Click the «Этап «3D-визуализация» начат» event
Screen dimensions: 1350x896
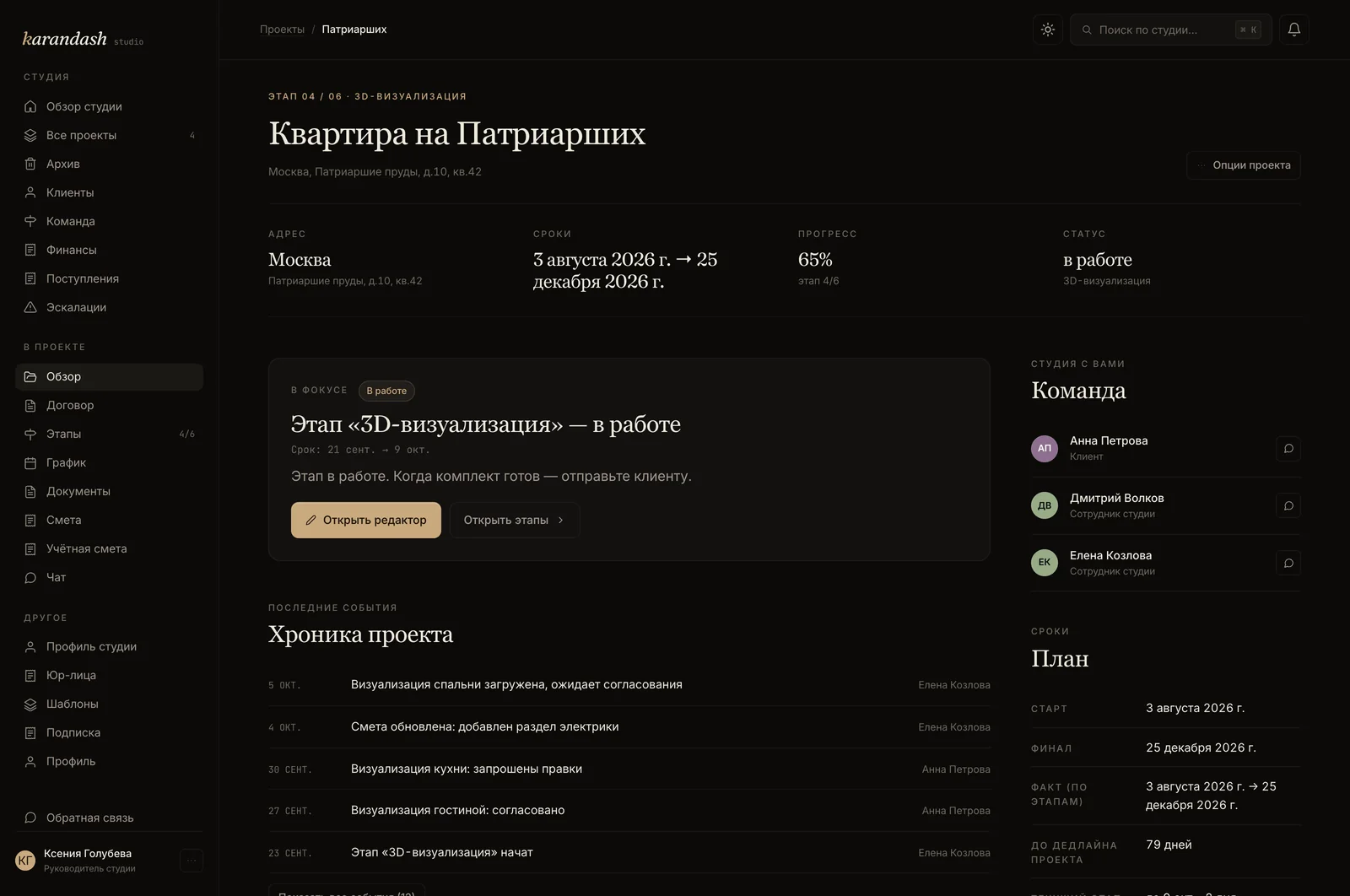coord(442,852)
